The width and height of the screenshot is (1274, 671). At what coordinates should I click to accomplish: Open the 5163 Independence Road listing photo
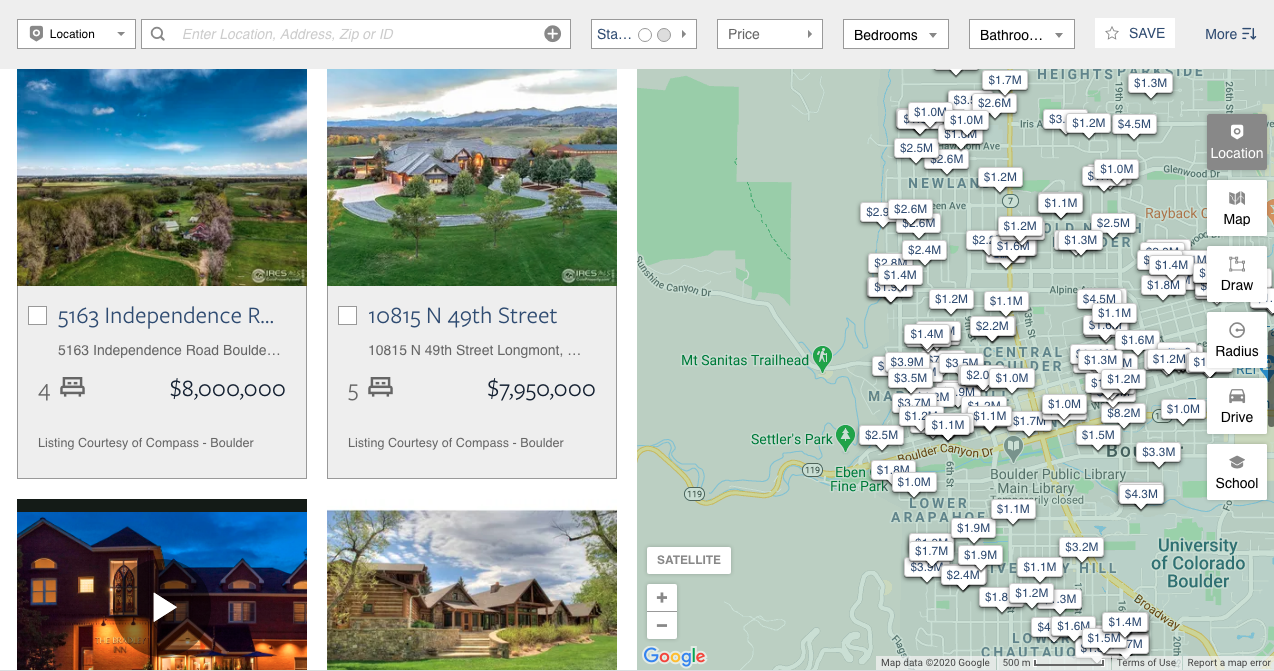(x=162, y=178)
